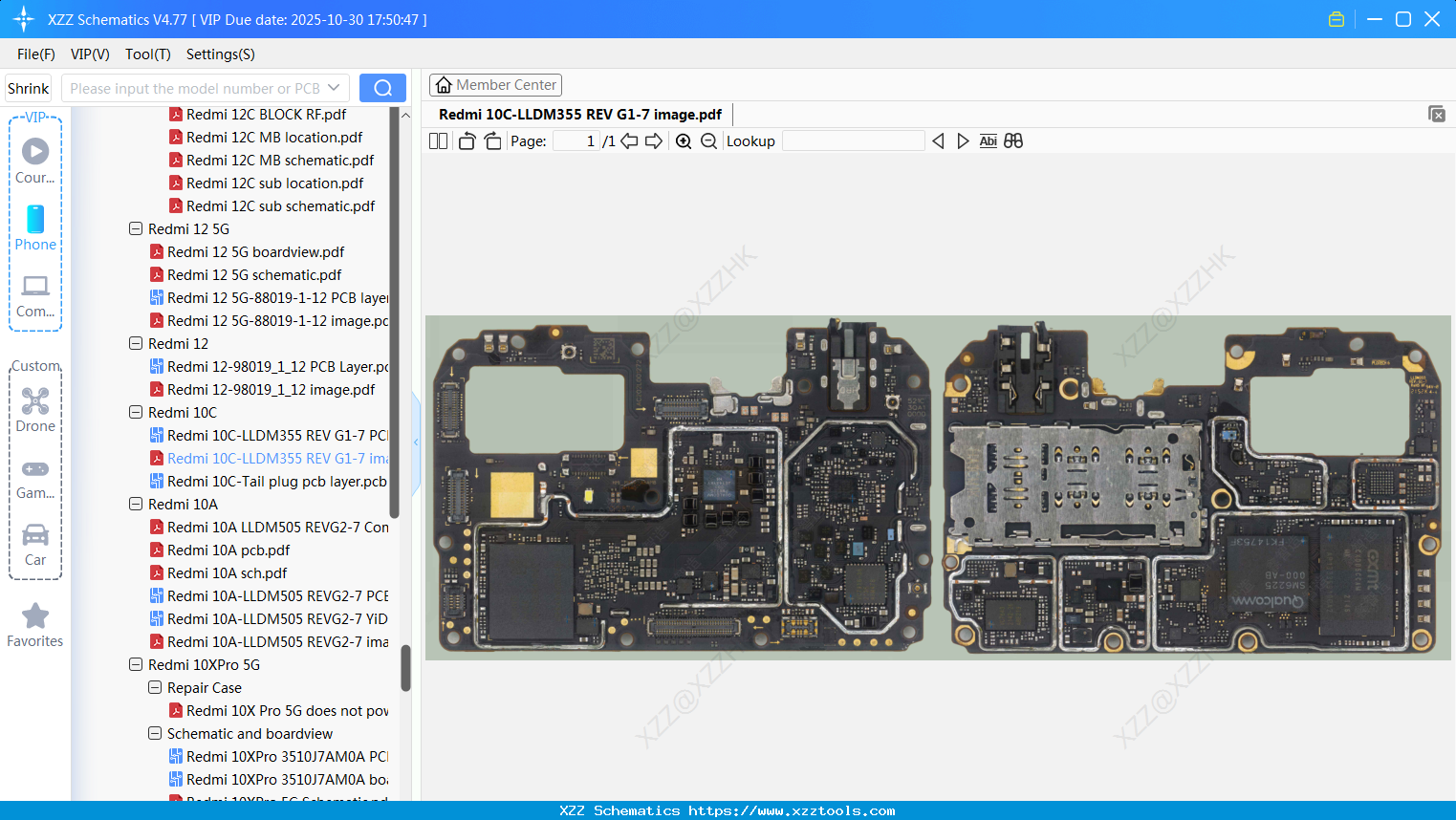Viewport: 1456px width, 820px height.
Task: Toggle the two-page layout view icon
Action: (438, 141)
